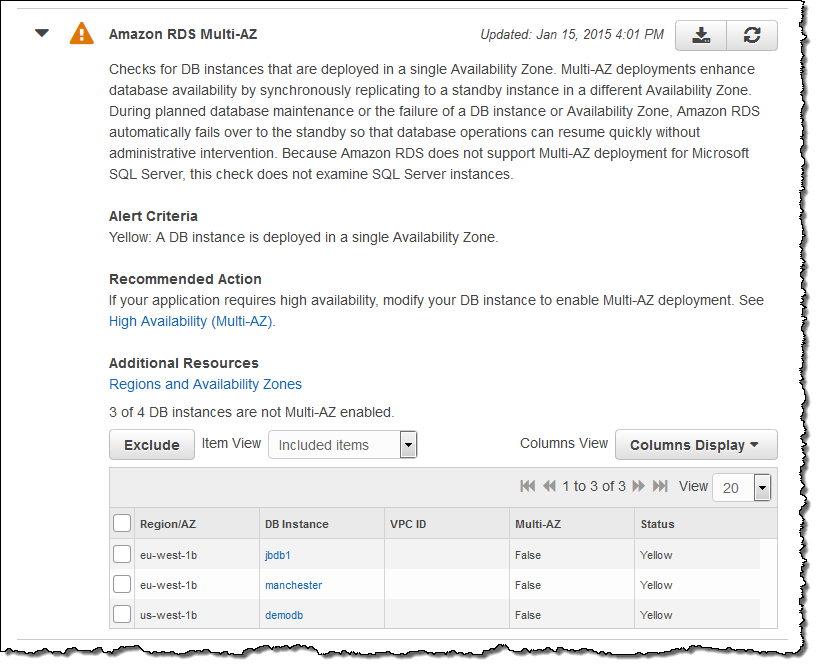Click the orange warning alert icon
Viewport: 817px width, 665px height.
click(x=82, y=33)
